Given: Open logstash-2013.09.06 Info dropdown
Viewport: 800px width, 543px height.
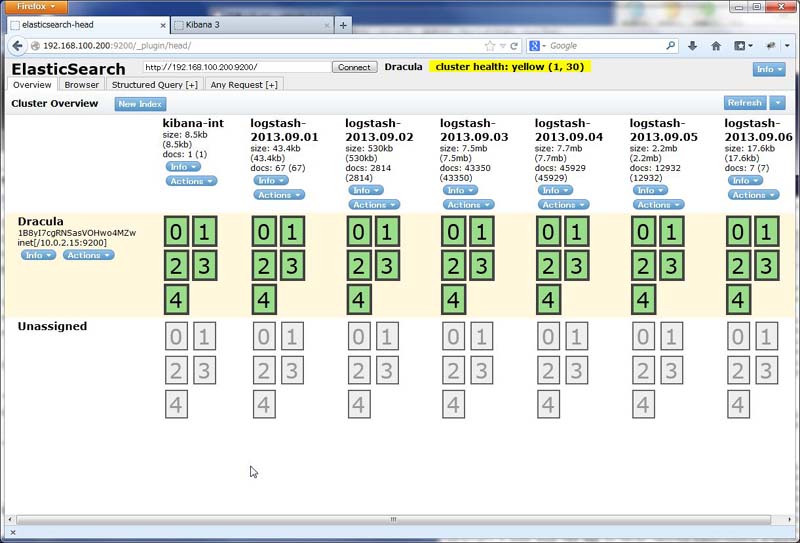Looking at the screenshot, I should click(x=745, y=181).
